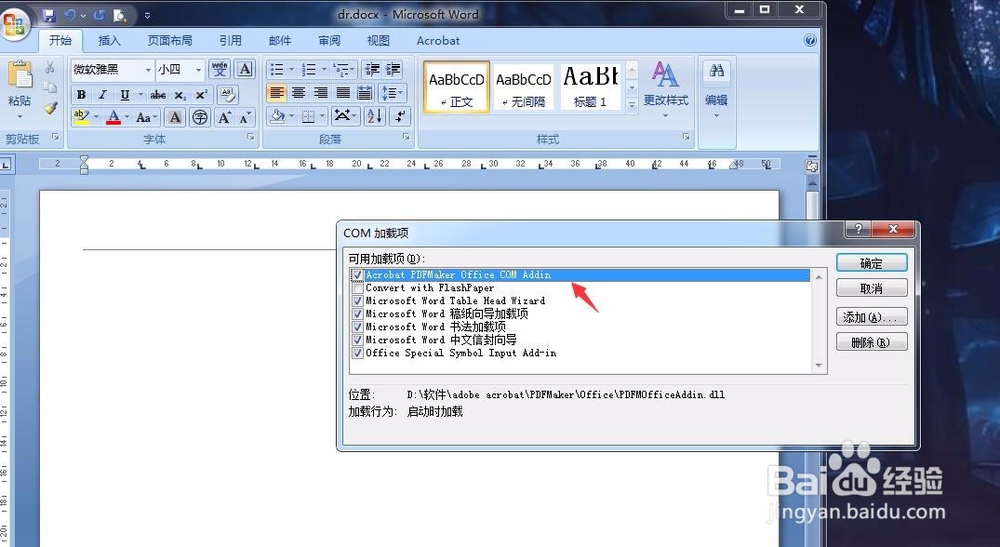Open the font name 微软雅黑 dropdown
This screenshot has height=547, width=1000.
tap(148, 69)
